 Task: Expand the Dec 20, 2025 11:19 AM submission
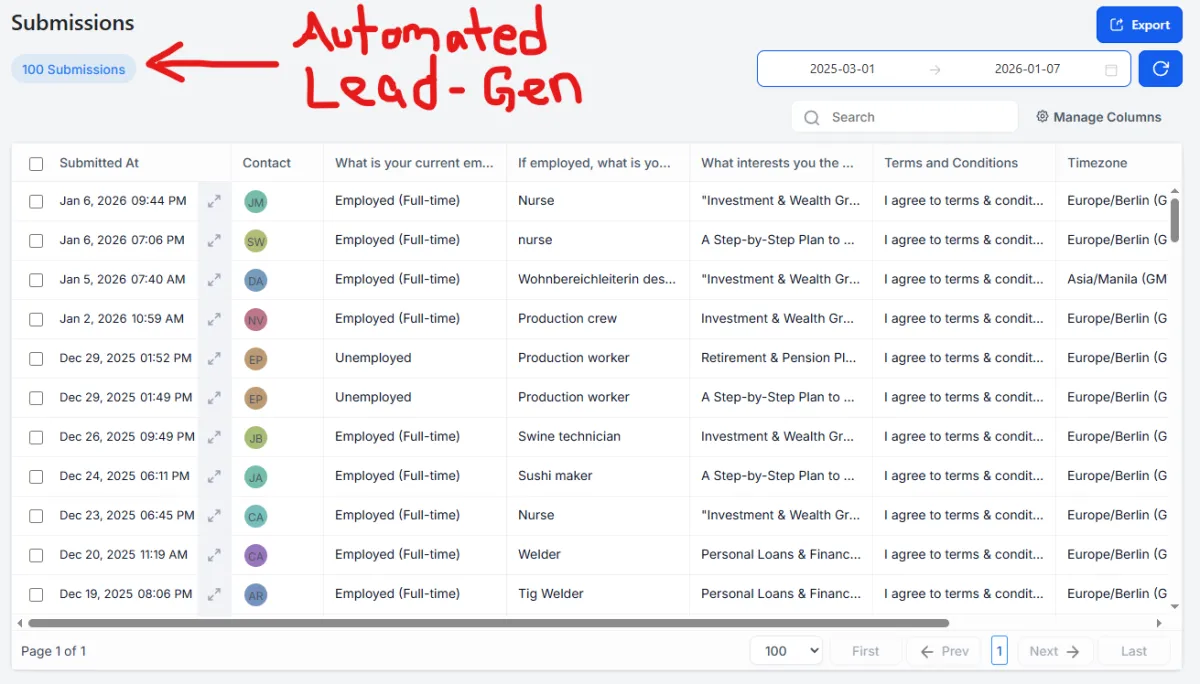coord(214,555)
